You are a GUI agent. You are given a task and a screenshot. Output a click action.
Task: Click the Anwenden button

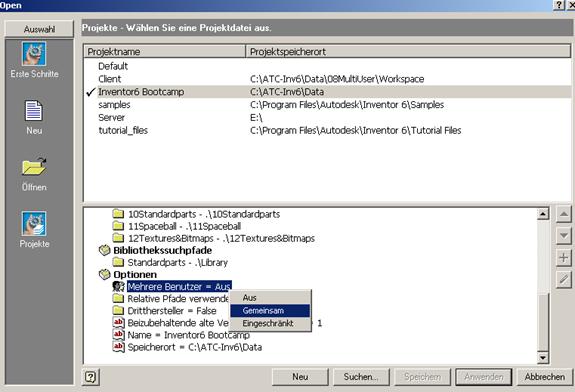point(484,377)
